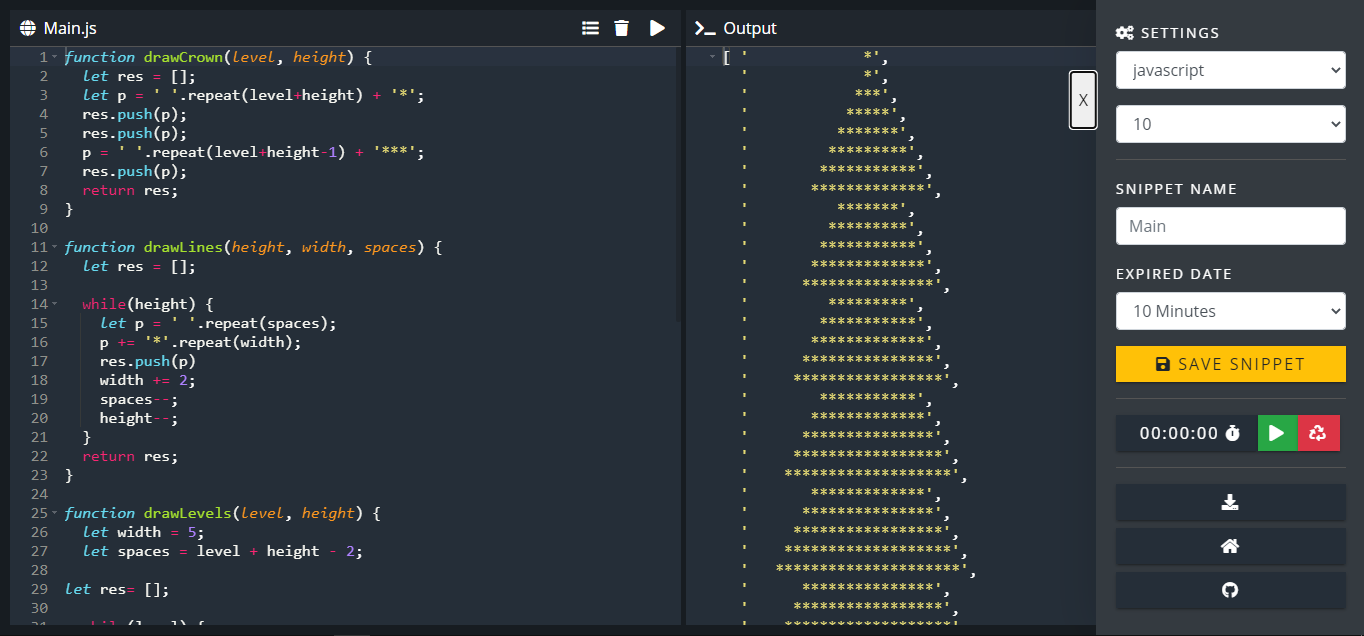Click the text 'return res;' on line 8
The height and width of the screenshot is (636, 1364).
(x=130, y=190)
